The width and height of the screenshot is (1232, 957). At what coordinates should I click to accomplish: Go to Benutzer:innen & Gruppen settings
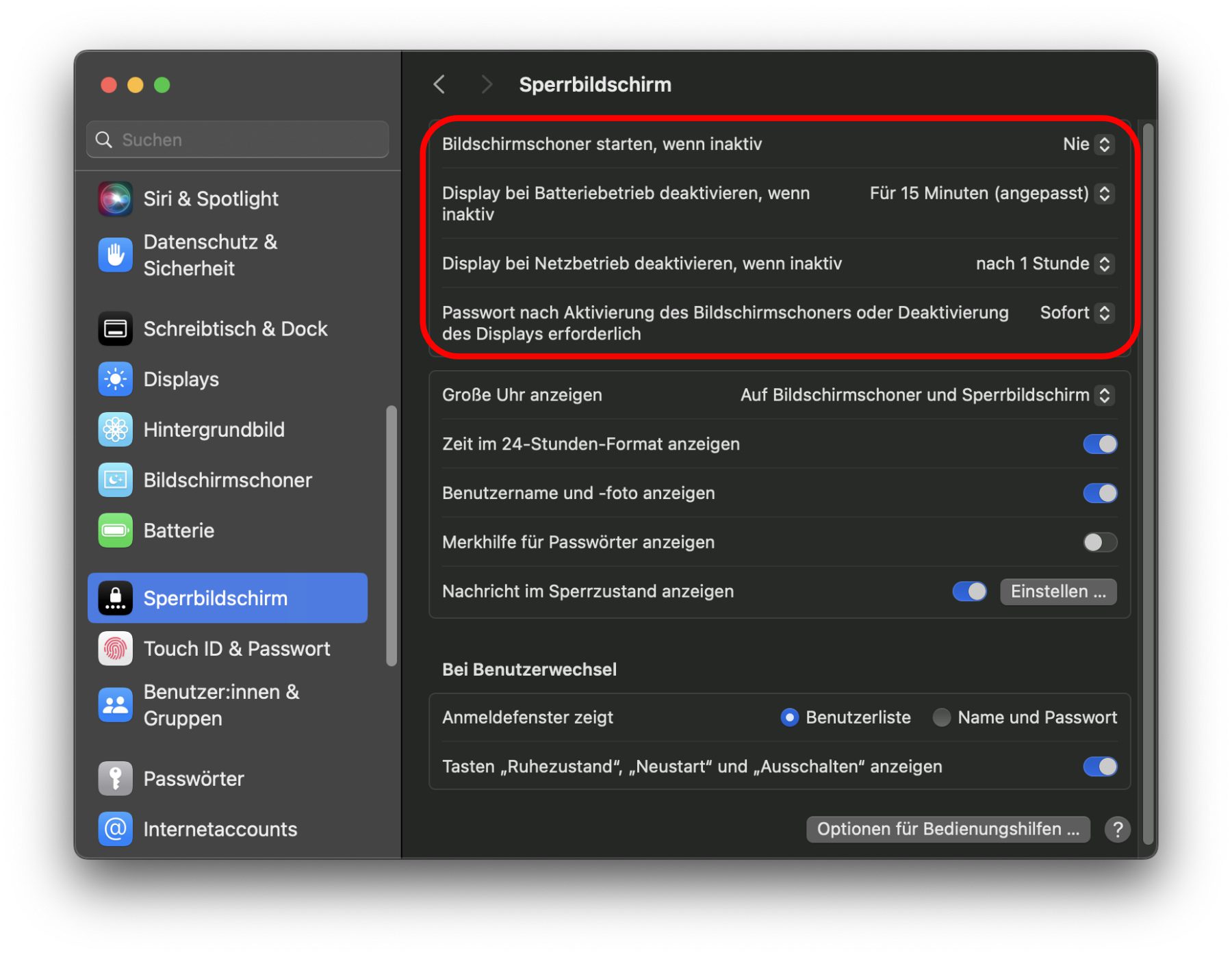pyautogui.click(x=228, y=705)
